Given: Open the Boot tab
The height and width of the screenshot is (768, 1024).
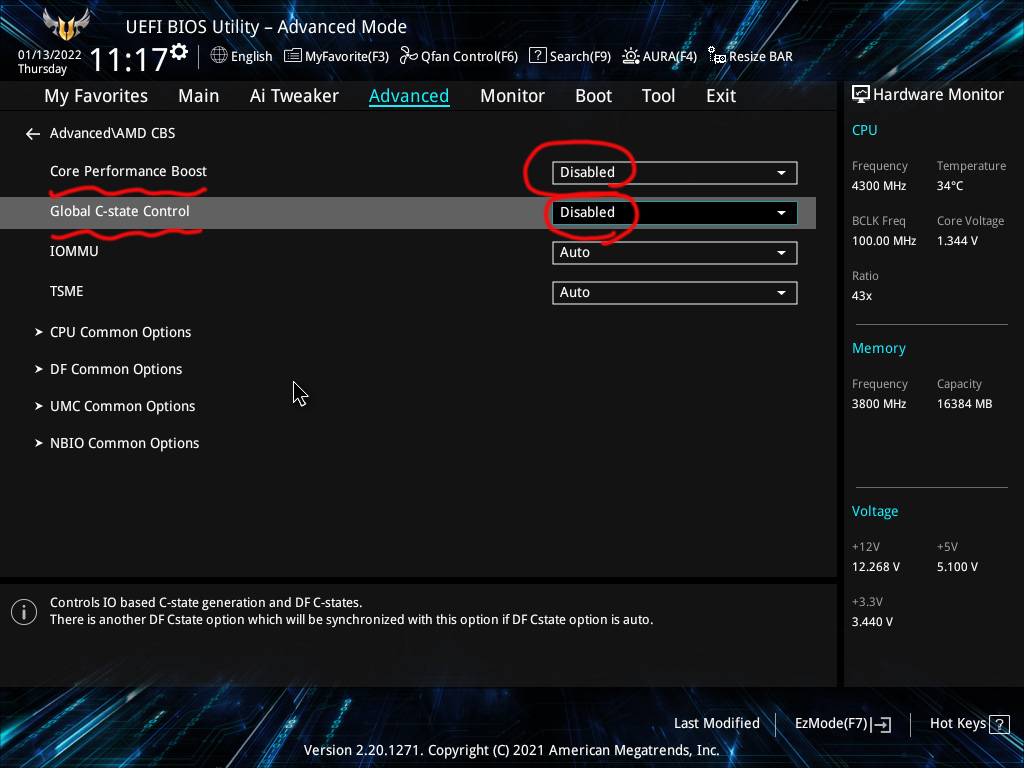Looking at the screenshot, I should (x=593, y=96).
